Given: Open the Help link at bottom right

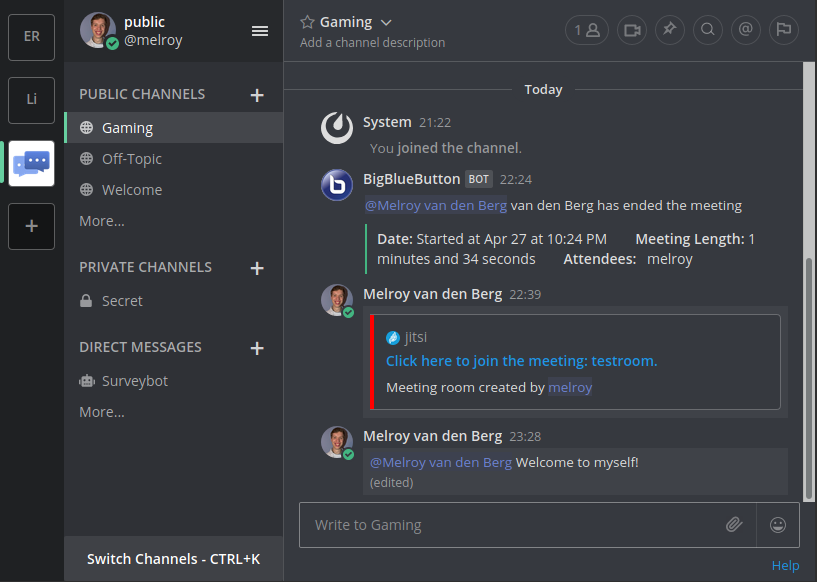Looking at the screenshot, I should (x=785, y=565).
